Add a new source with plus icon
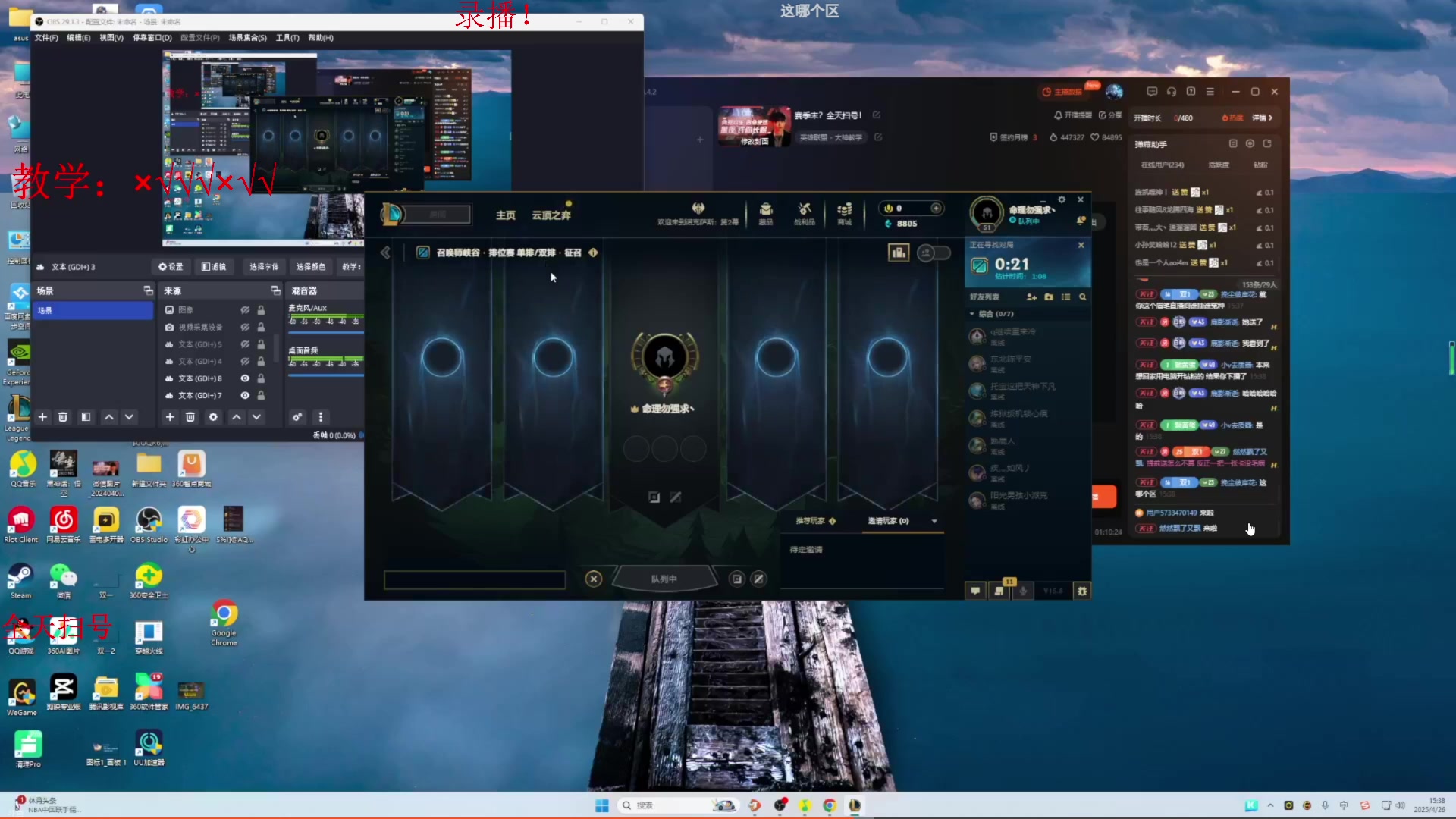 (170, 417)
